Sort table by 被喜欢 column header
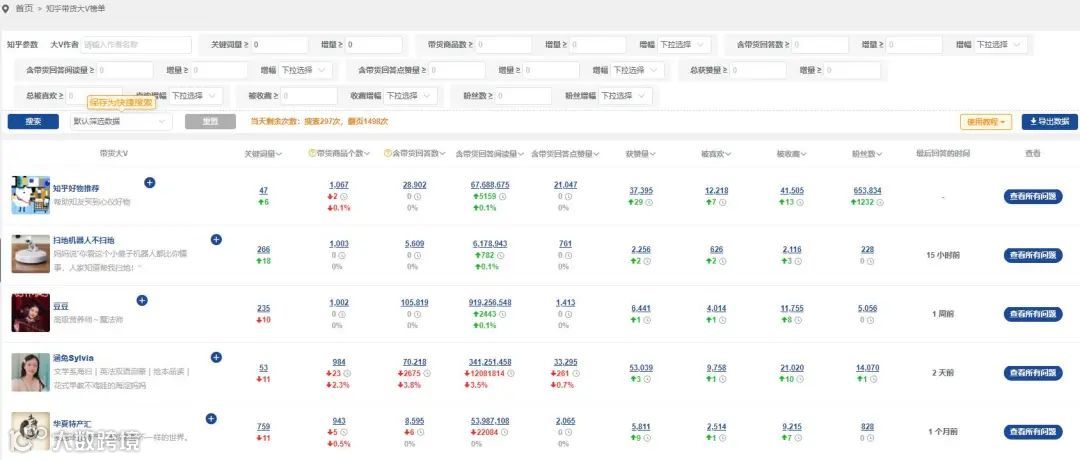 click(x=715, y=154)
